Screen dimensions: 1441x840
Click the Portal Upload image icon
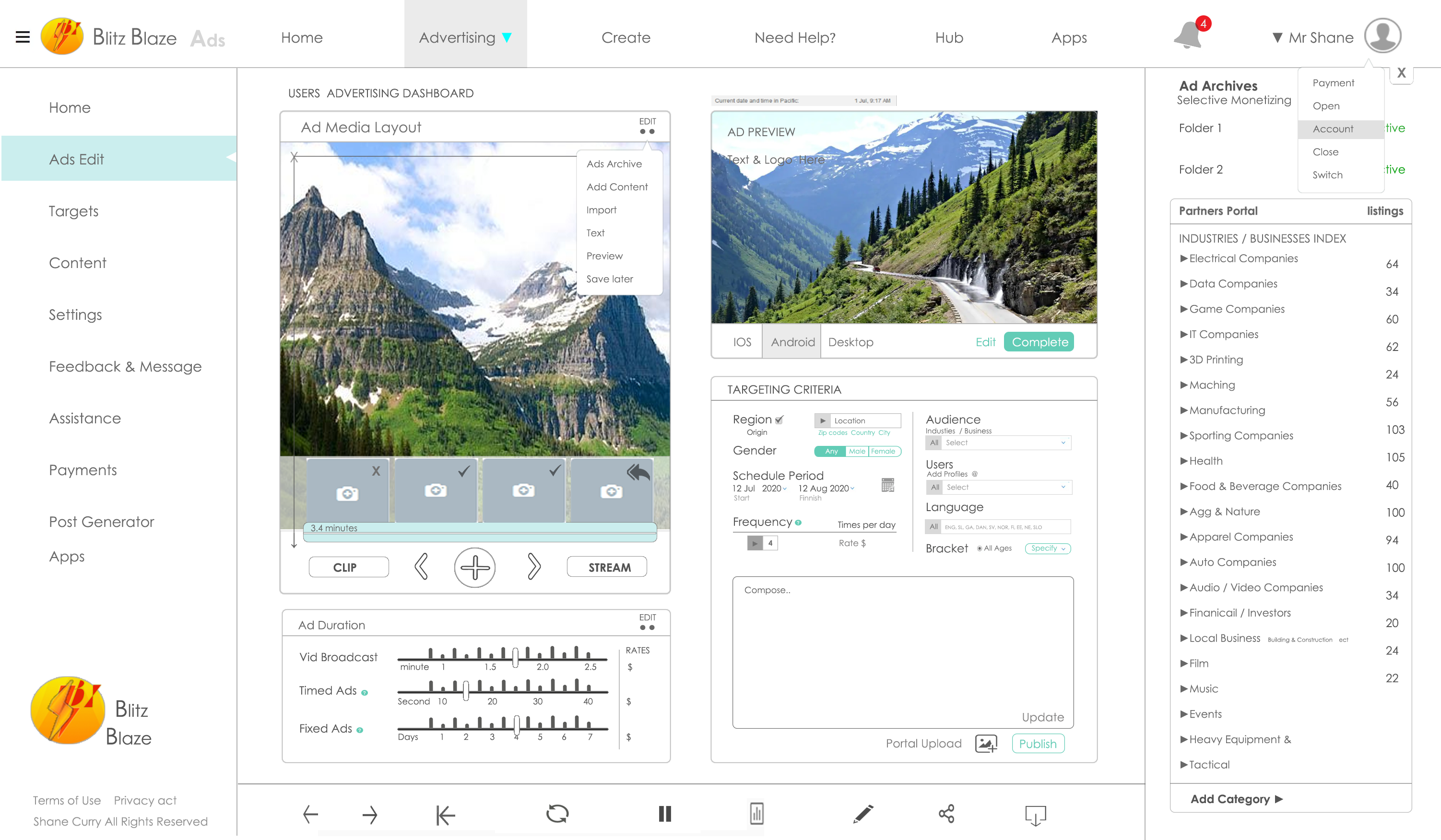986,744
